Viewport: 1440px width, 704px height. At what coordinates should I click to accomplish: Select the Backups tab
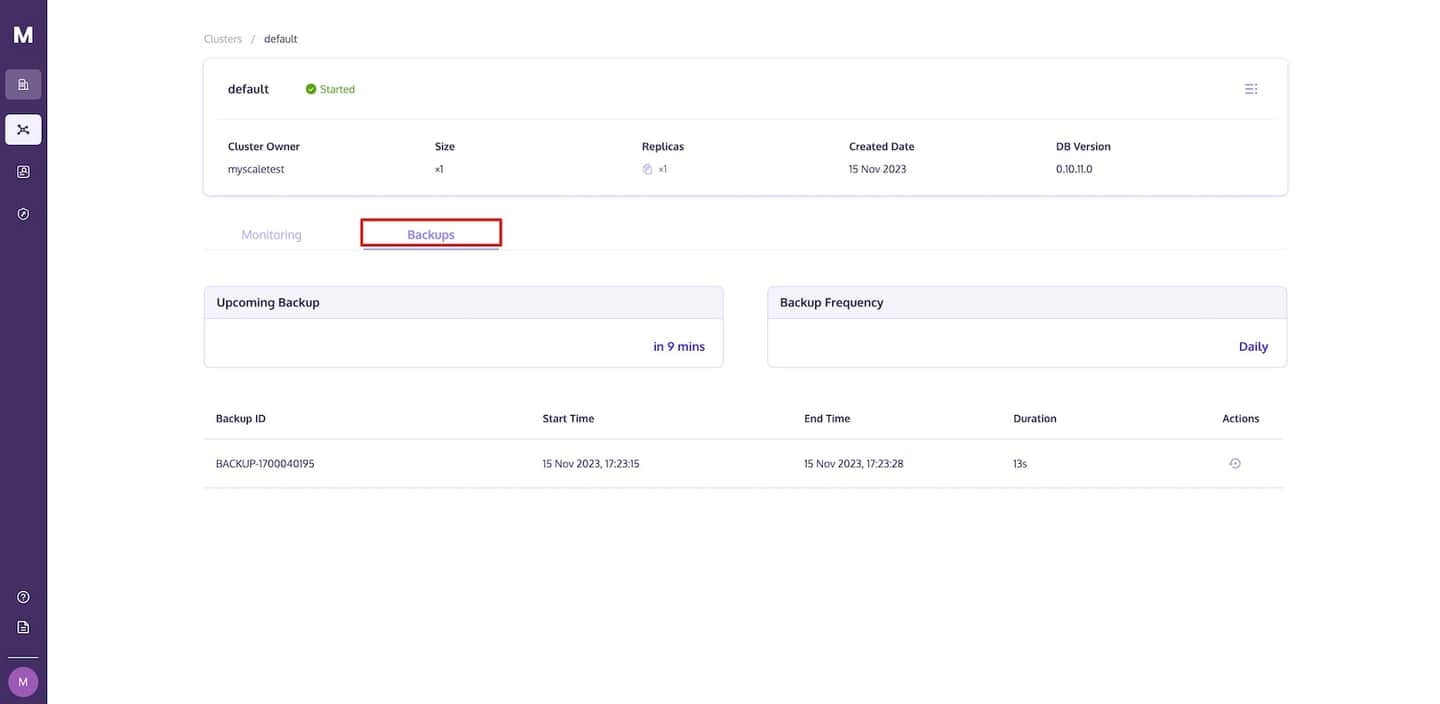431,234
